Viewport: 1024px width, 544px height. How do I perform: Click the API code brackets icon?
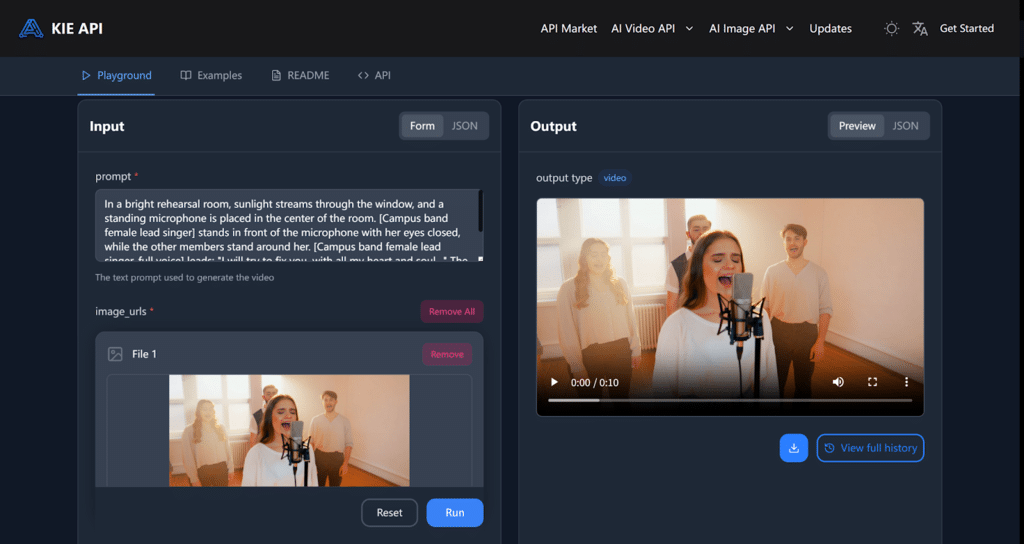tap(363, 75)
